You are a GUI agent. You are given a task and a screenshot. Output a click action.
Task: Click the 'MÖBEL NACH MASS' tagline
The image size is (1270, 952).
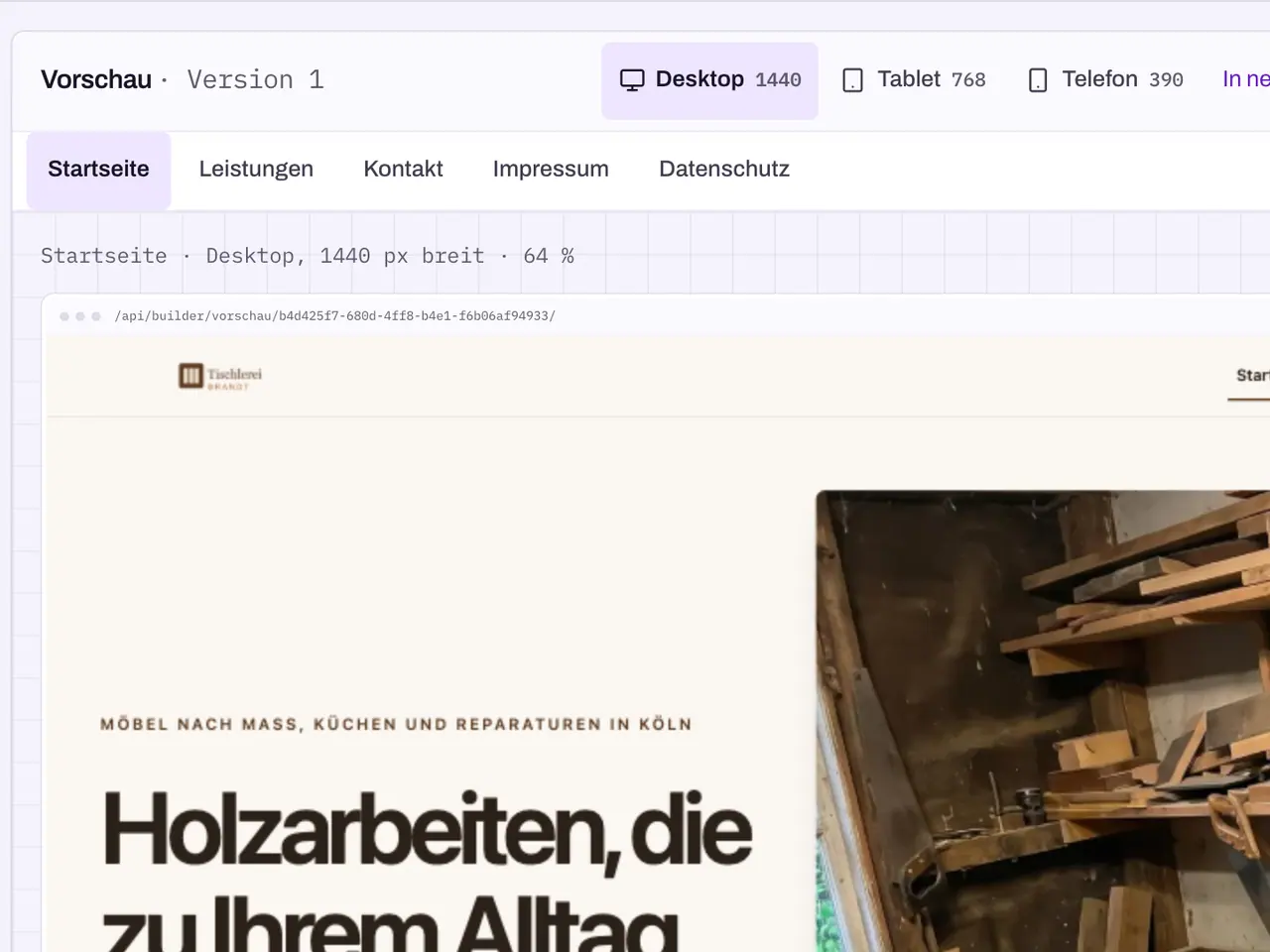pyautogui.click(x=396, y=724)
